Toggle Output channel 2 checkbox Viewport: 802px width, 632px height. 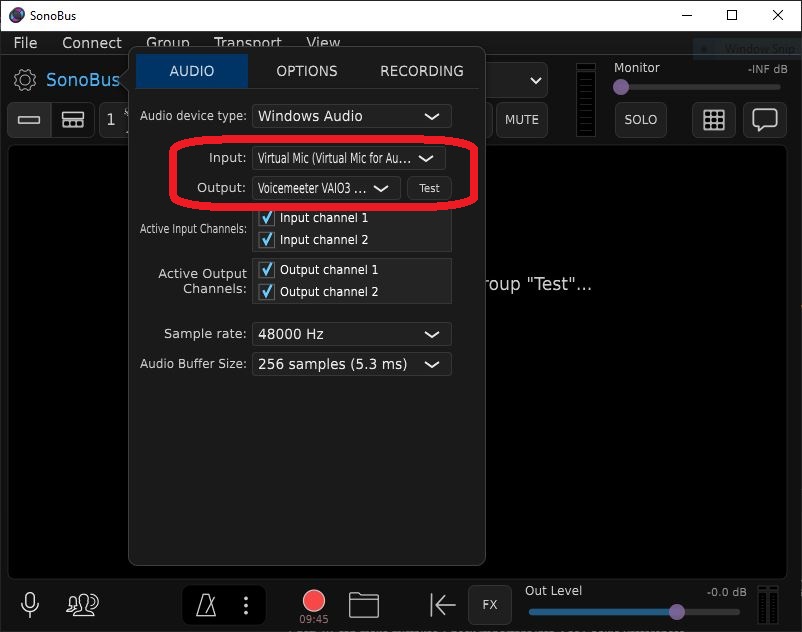coord(266,291)
